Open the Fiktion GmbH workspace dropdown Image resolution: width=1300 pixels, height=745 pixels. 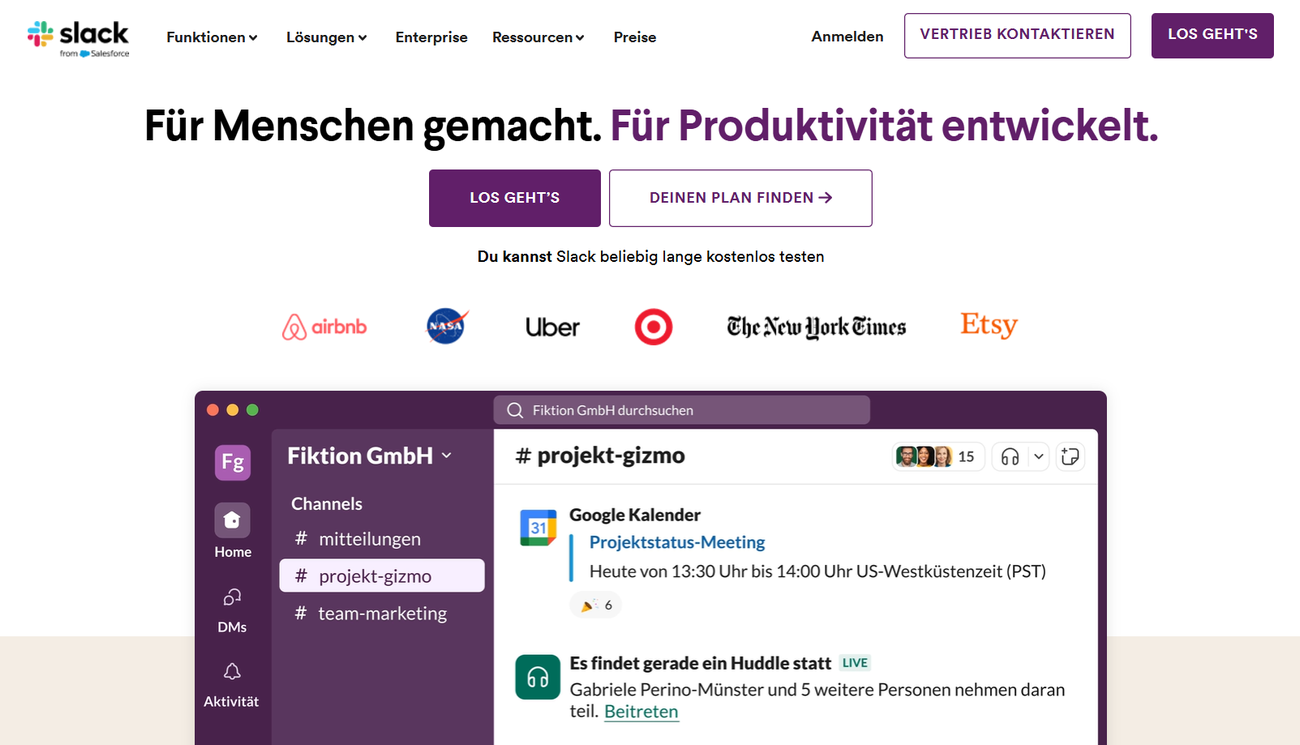tap(369, 455)
